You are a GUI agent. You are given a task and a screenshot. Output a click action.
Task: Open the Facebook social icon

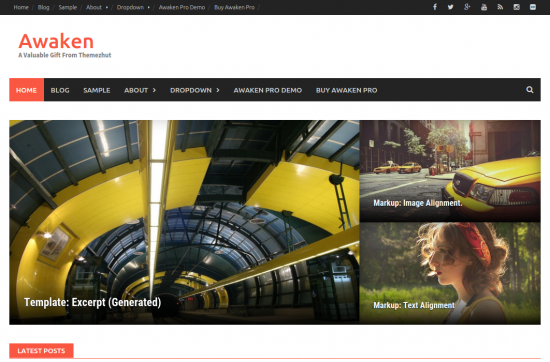pos(435,7)
